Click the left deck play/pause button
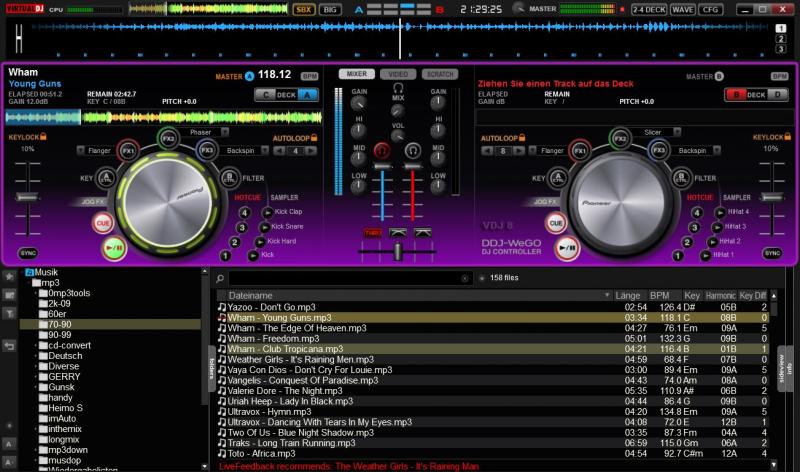 [113, 249]
